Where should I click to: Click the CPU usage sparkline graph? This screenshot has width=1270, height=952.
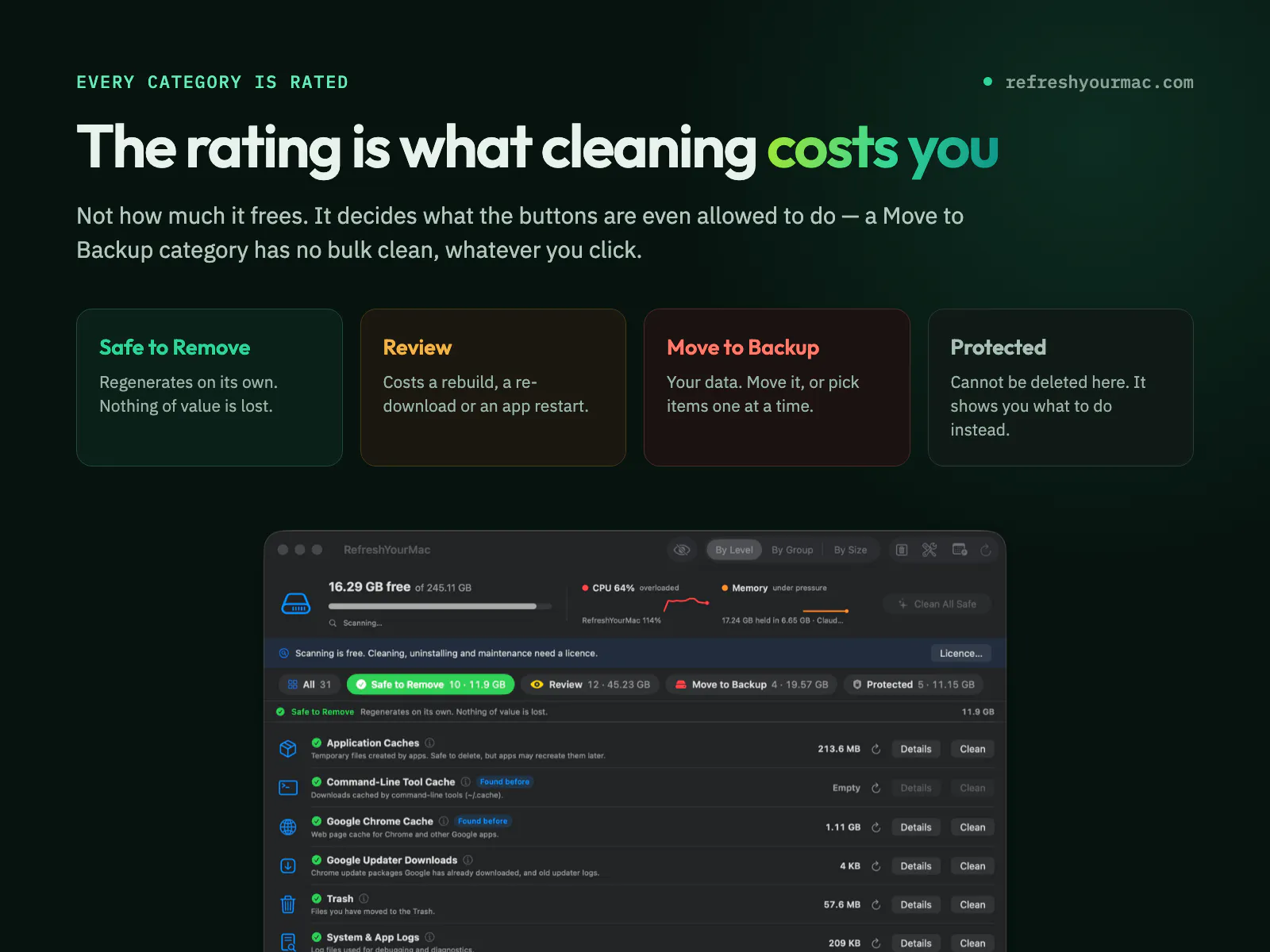pyautogui.click(x=686, y=605)
